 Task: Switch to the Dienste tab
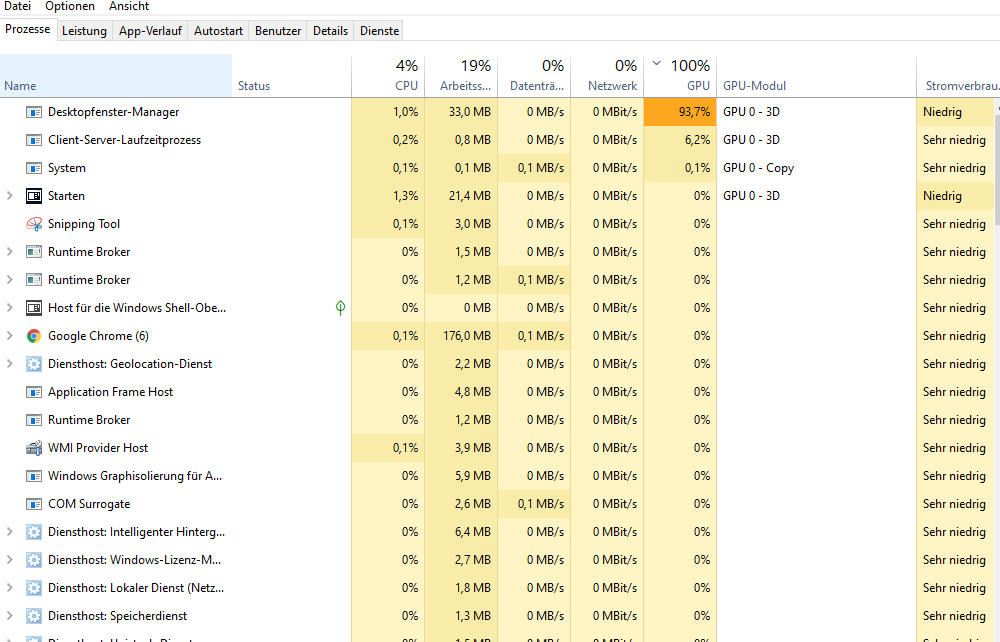[378, 30]
